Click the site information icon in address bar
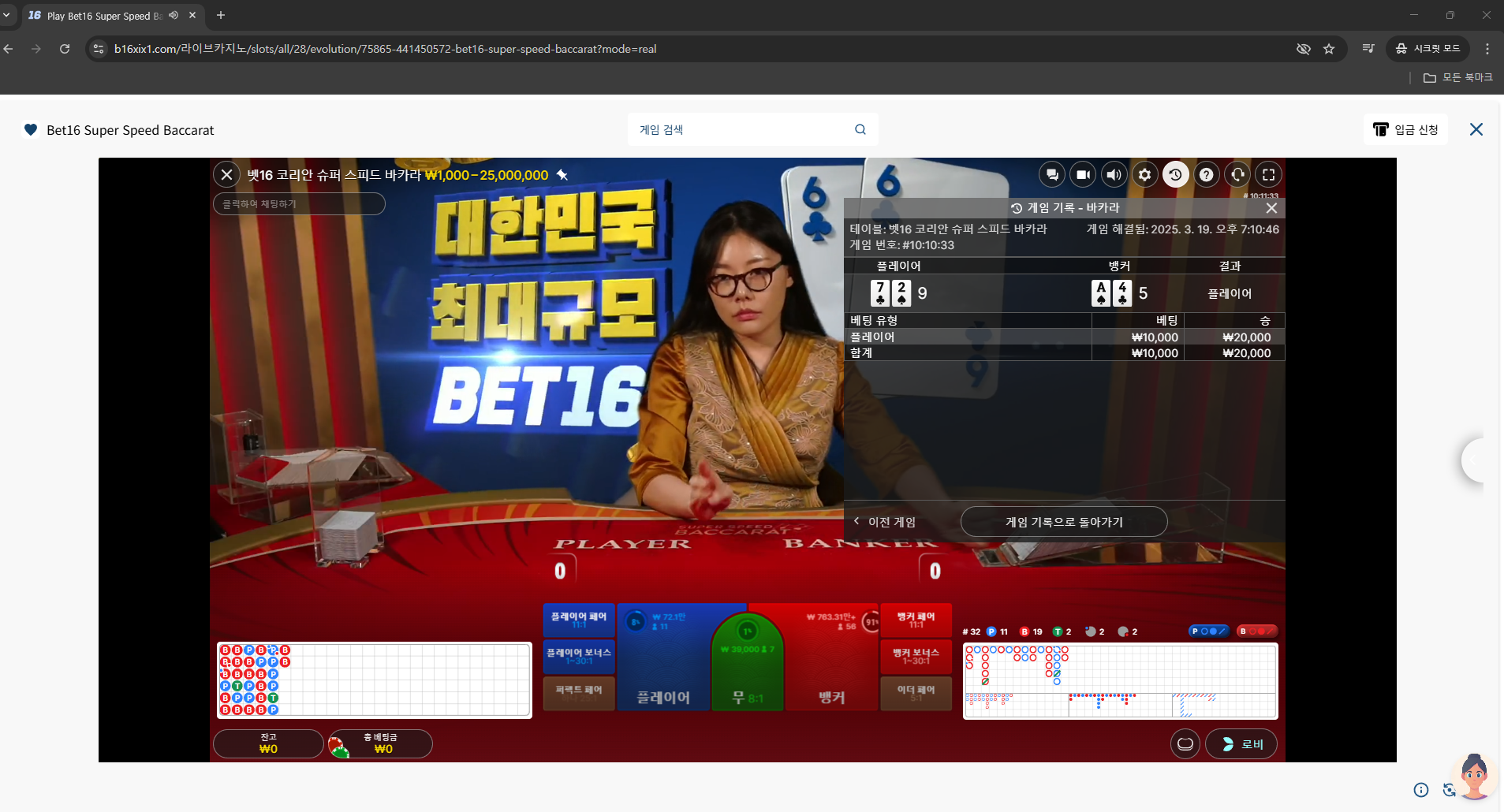Screen dimensions: 1504x812 (99, 49)
